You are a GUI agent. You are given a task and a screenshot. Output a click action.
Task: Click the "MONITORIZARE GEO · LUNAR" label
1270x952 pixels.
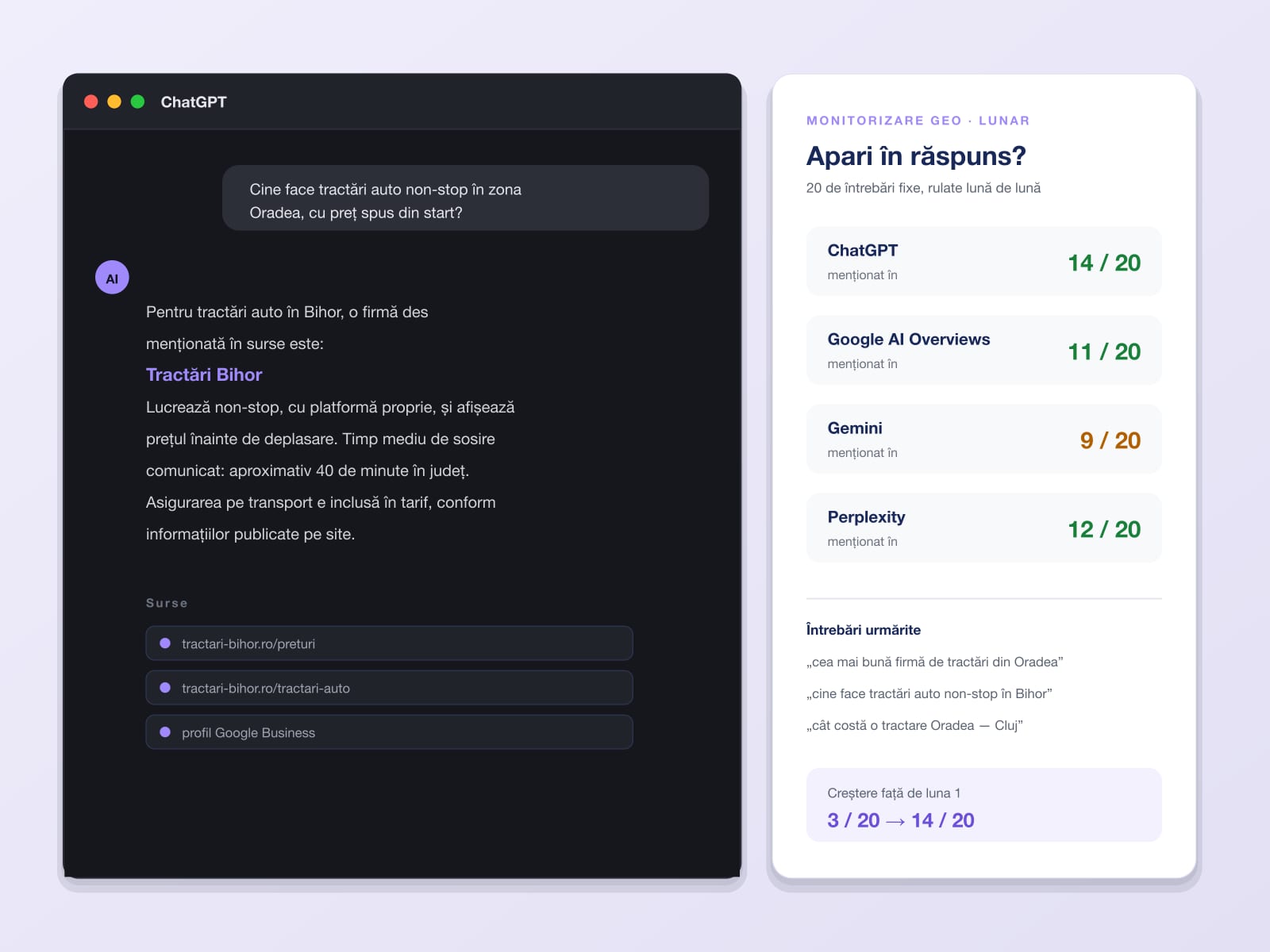coord(918,121)
